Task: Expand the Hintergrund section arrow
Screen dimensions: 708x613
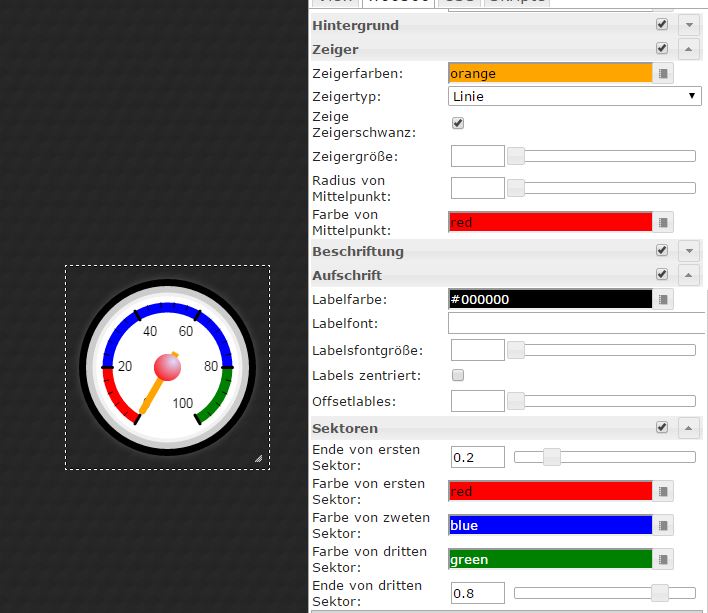Action: tap(689, 25)
